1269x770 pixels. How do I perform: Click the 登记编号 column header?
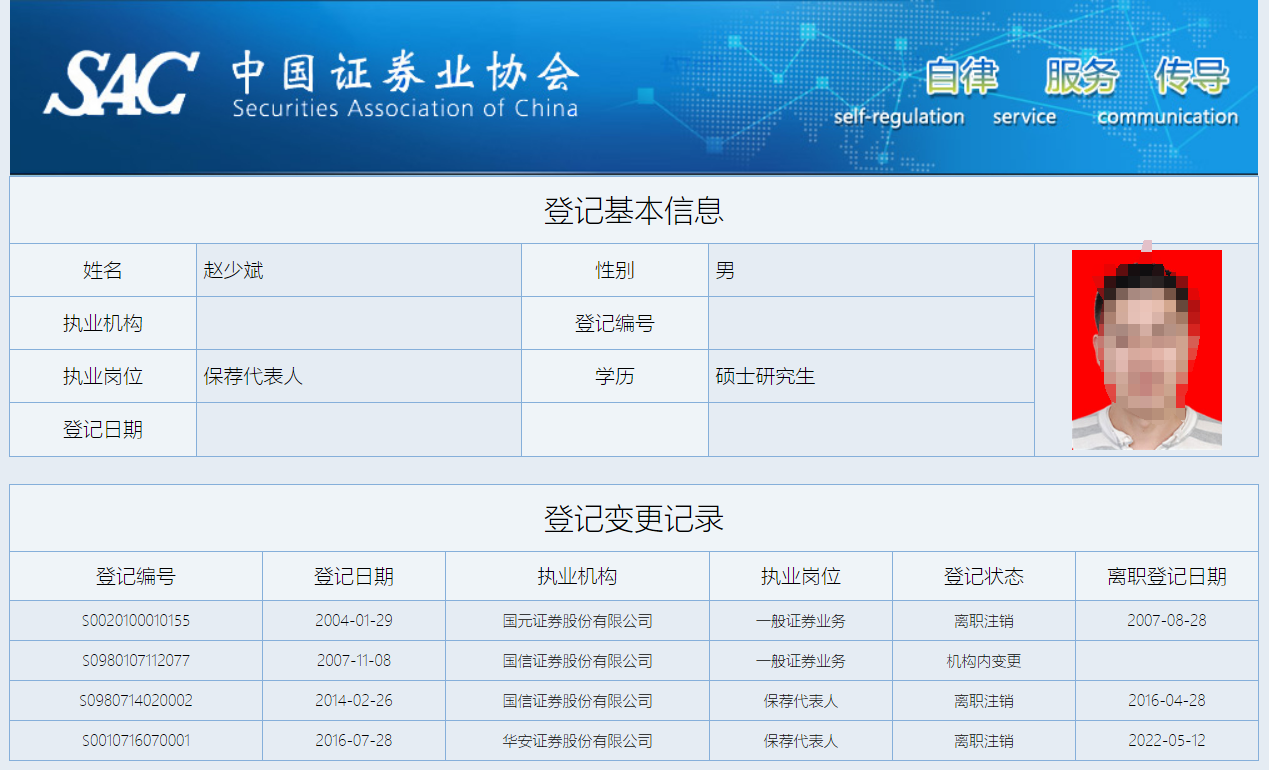pos(136,576)
